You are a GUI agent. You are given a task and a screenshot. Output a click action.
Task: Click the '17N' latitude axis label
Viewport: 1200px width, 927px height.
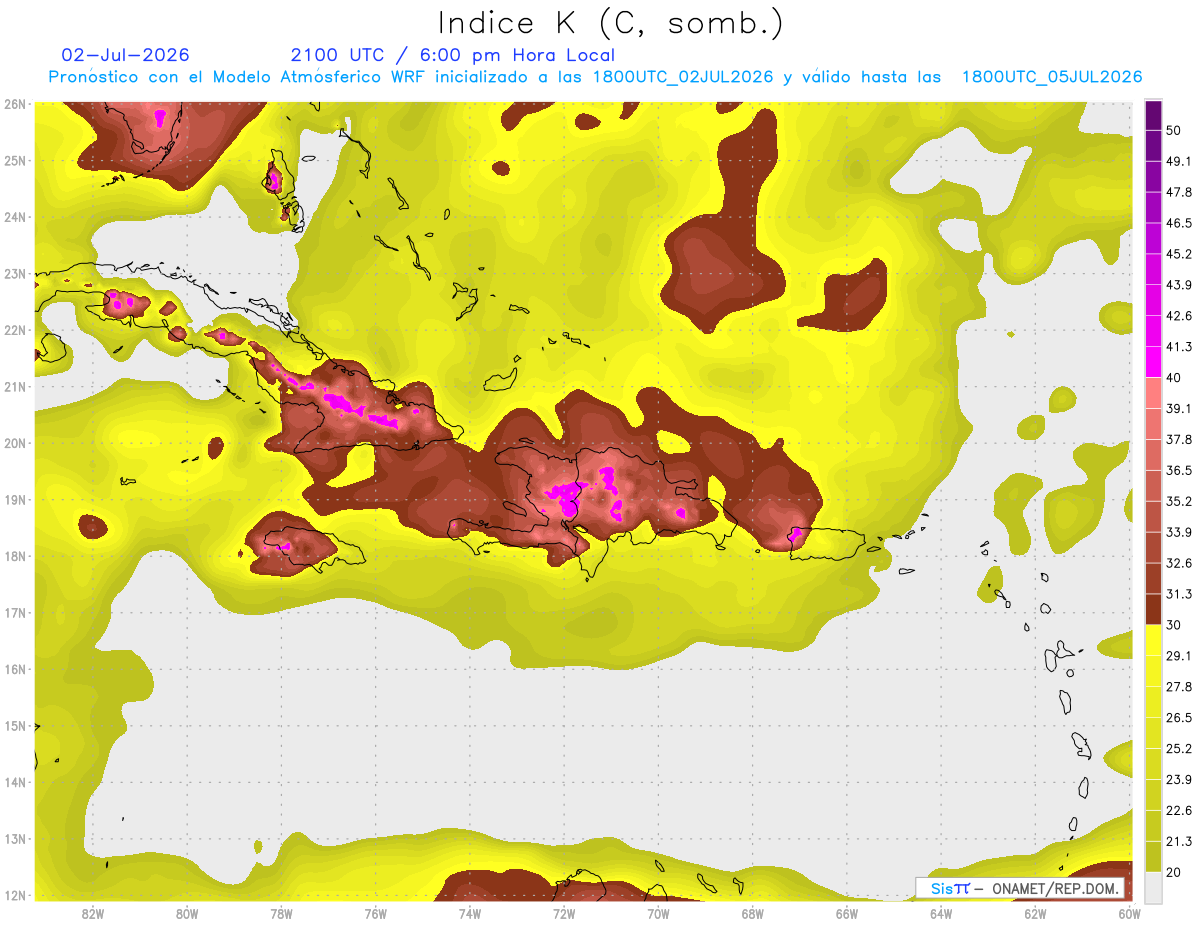click(x=15, y=613)
